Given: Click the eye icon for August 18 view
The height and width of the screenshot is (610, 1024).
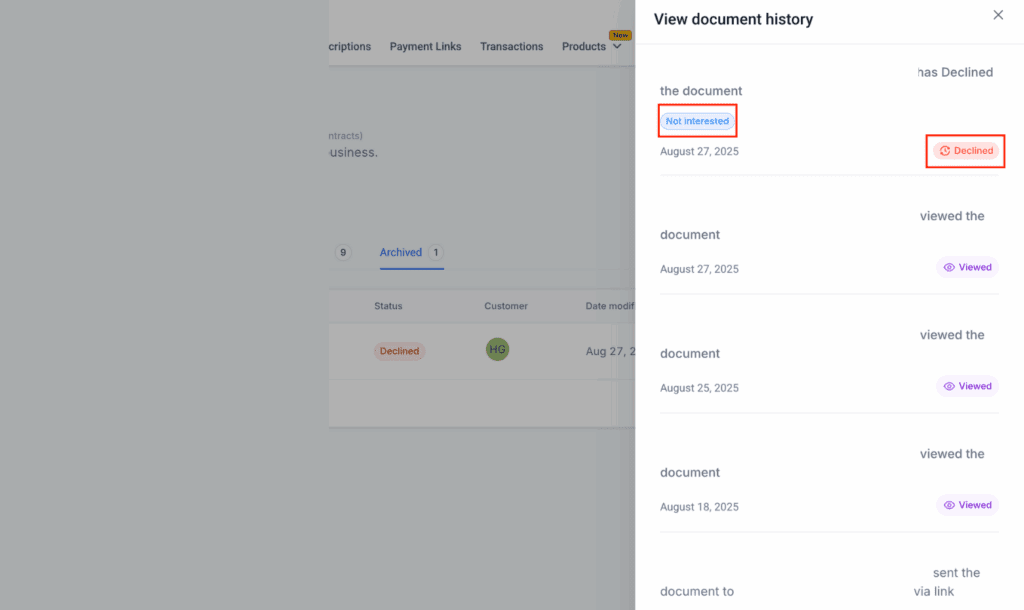Looking at the screenshot, I should point(949,505).
